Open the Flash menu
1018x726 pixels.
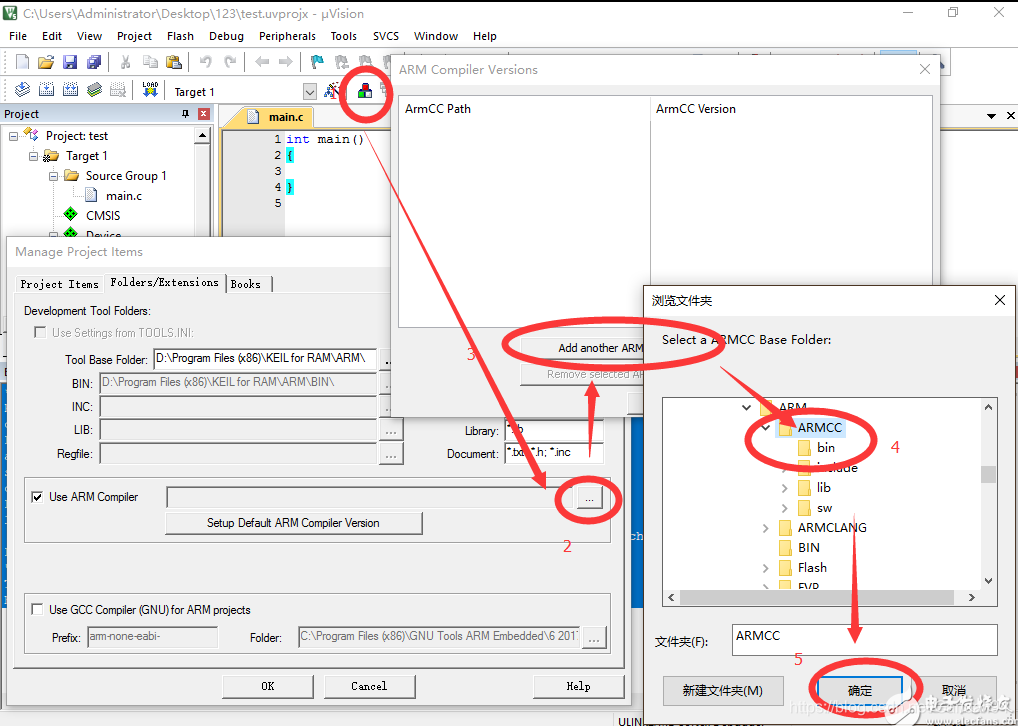[180, 36]
